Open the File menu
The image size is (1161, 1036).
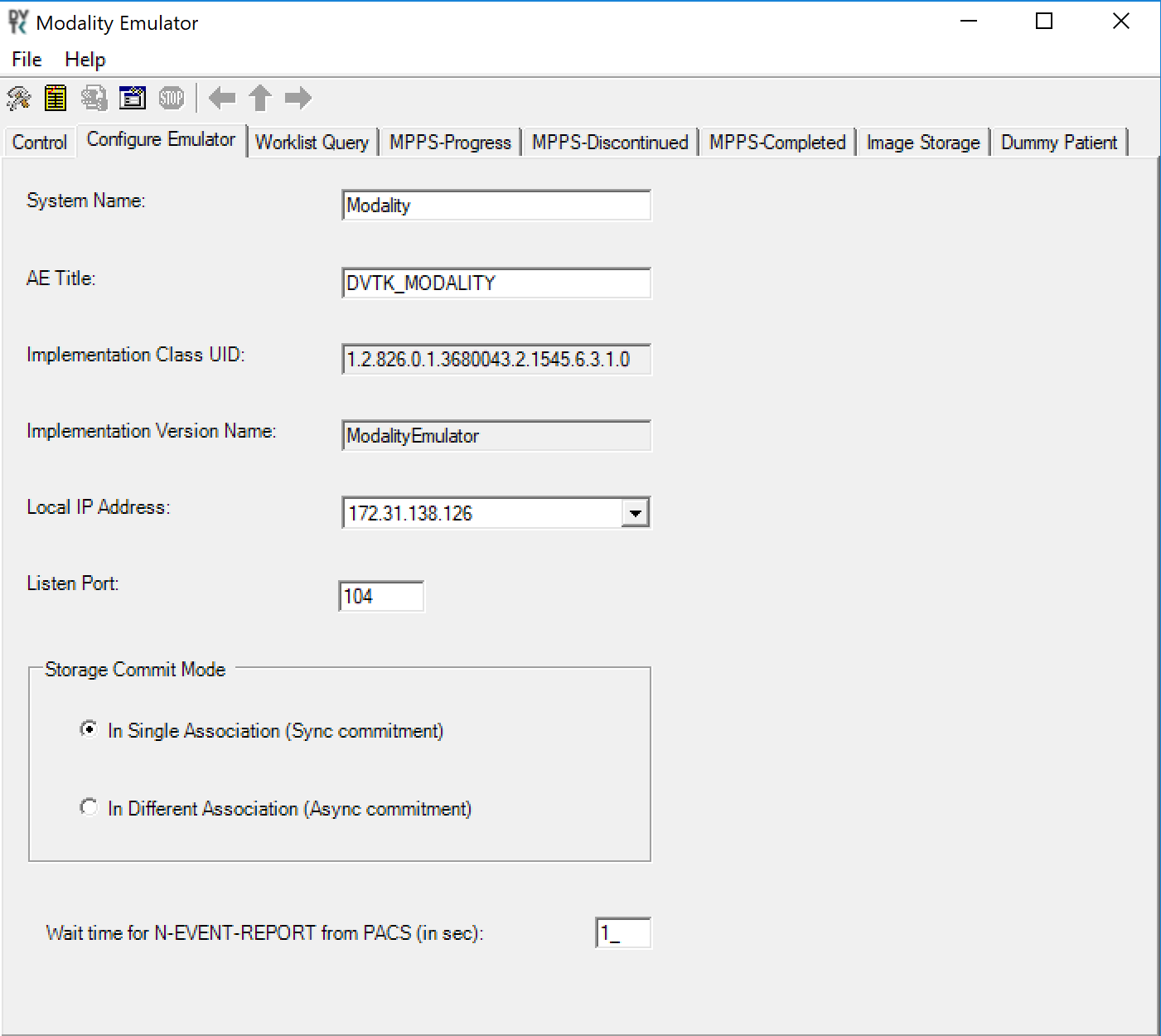[25, 59]
